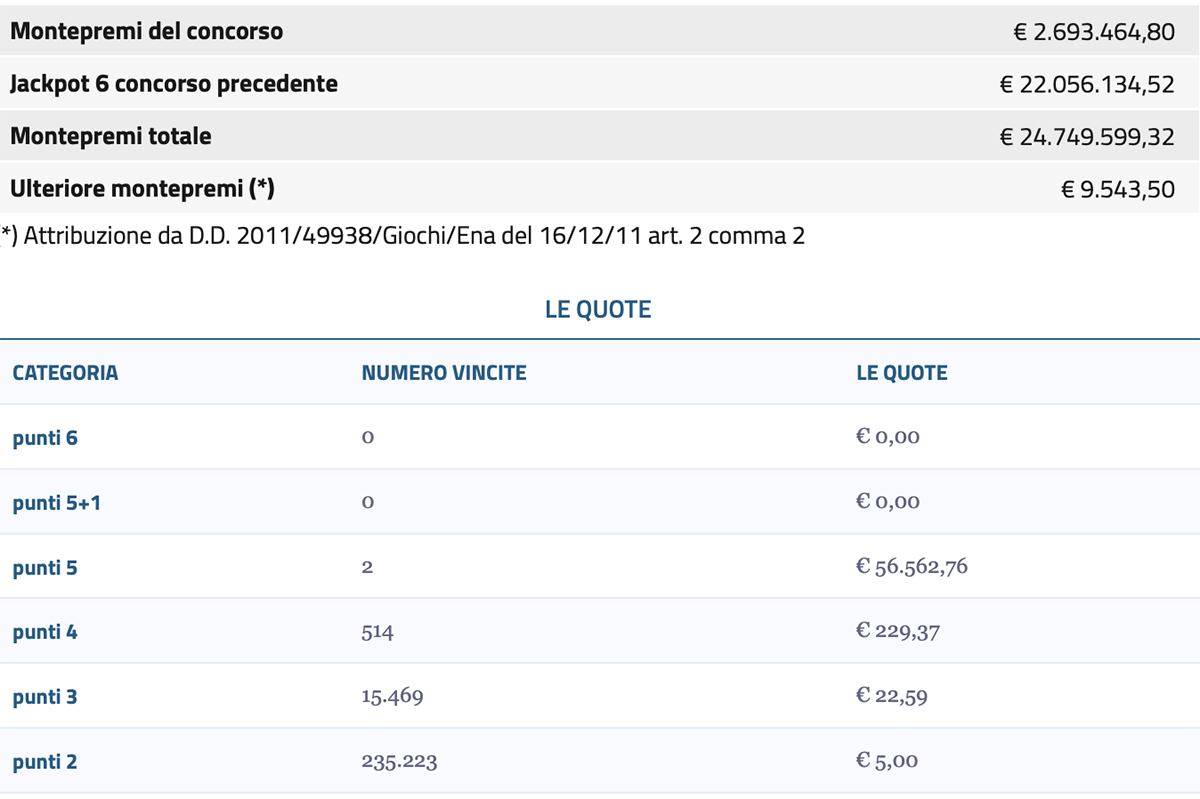Click the Montepremi totale label

click(x=111, y=136)
